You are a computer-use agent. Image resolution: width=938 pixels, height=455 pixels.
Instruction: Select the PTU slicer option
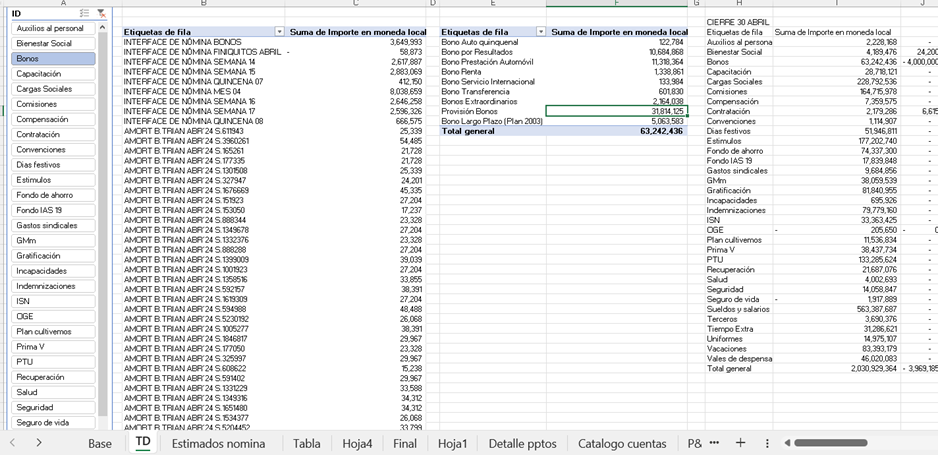click(54, 362)
